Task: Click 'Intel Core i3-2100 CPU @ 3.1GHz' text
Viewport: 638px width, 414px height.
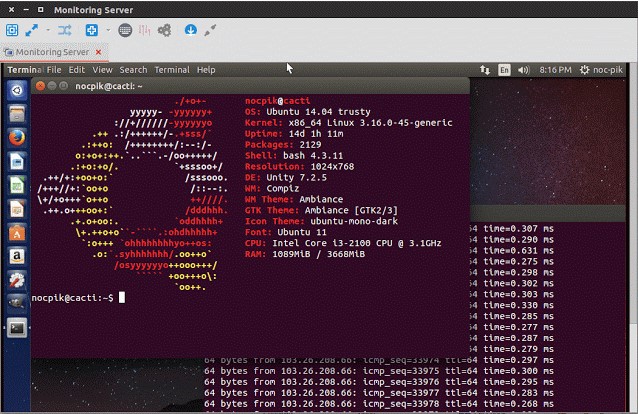Action: [356, 243]
